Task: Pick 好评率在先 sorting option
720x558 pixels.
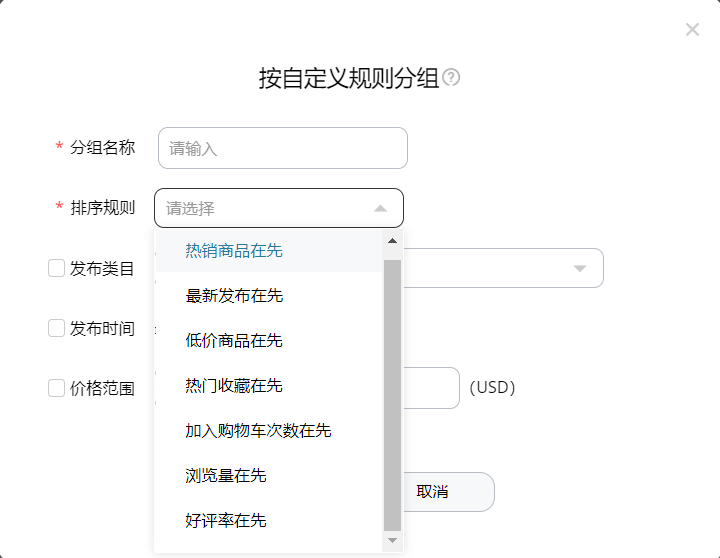Action: click(269, 520)
